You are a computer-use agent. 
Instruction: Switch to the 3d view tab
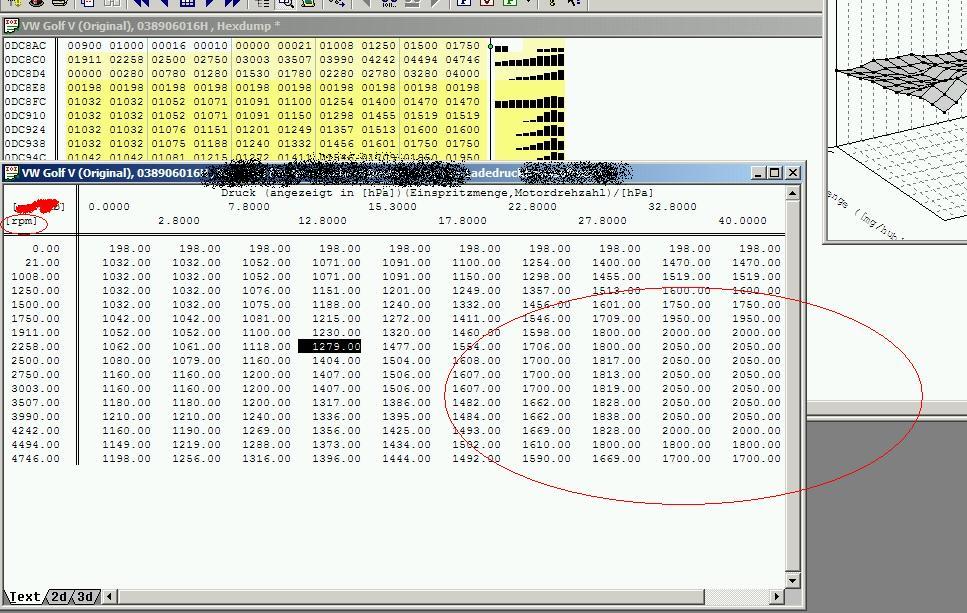pos(84,596)
